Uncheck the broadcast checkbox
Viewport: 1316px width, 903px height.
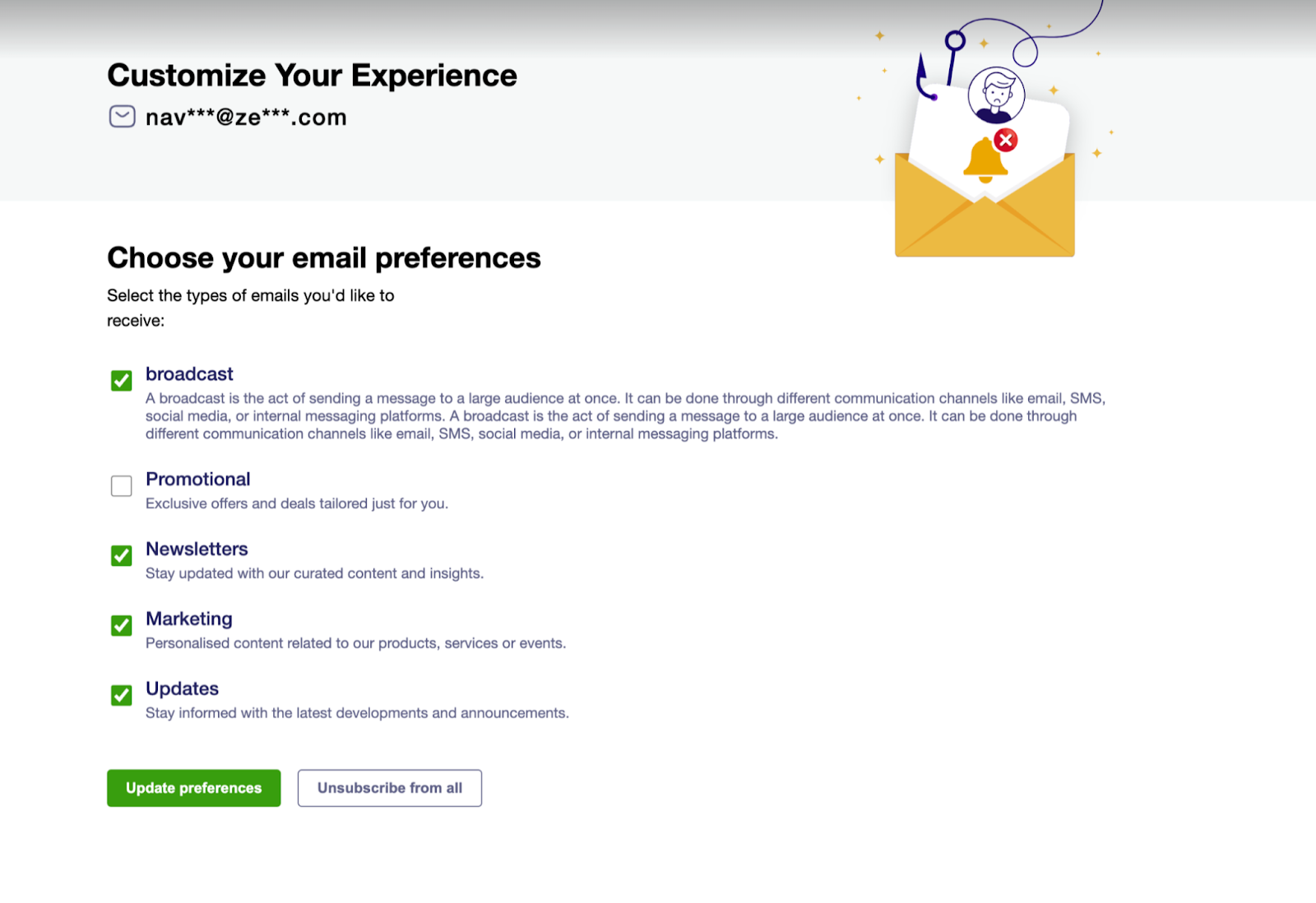tap(122, 381)
